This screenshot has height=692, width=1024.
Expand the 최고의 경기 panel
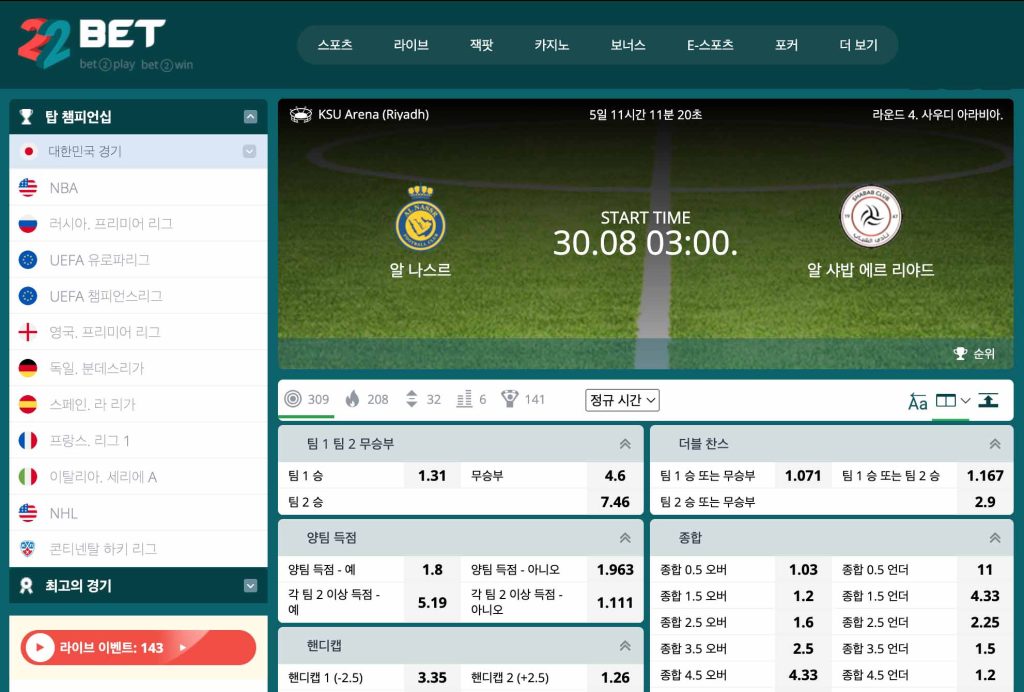(x=250, y=586)
